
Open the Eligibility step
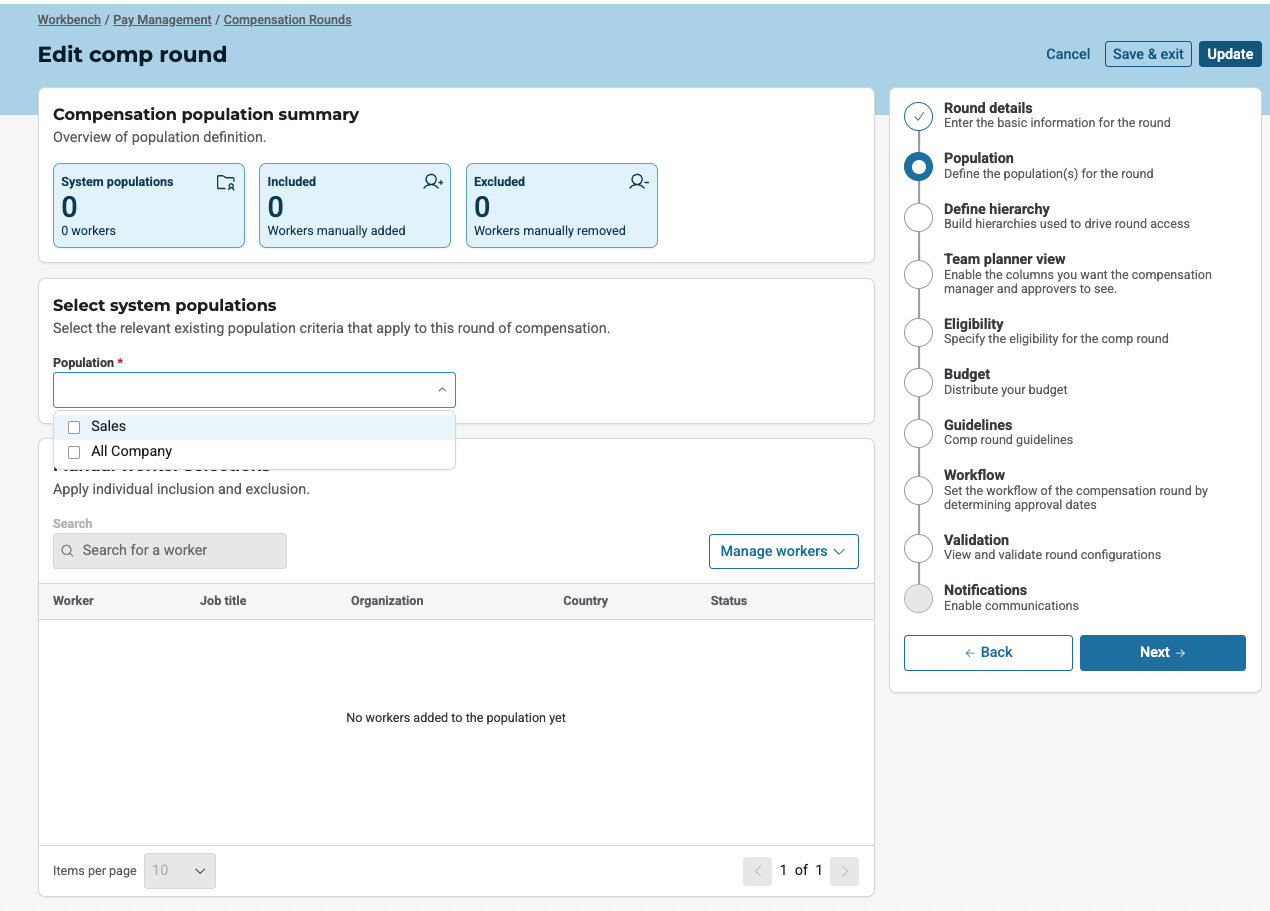pyautogui.click(x=973, y=324)
